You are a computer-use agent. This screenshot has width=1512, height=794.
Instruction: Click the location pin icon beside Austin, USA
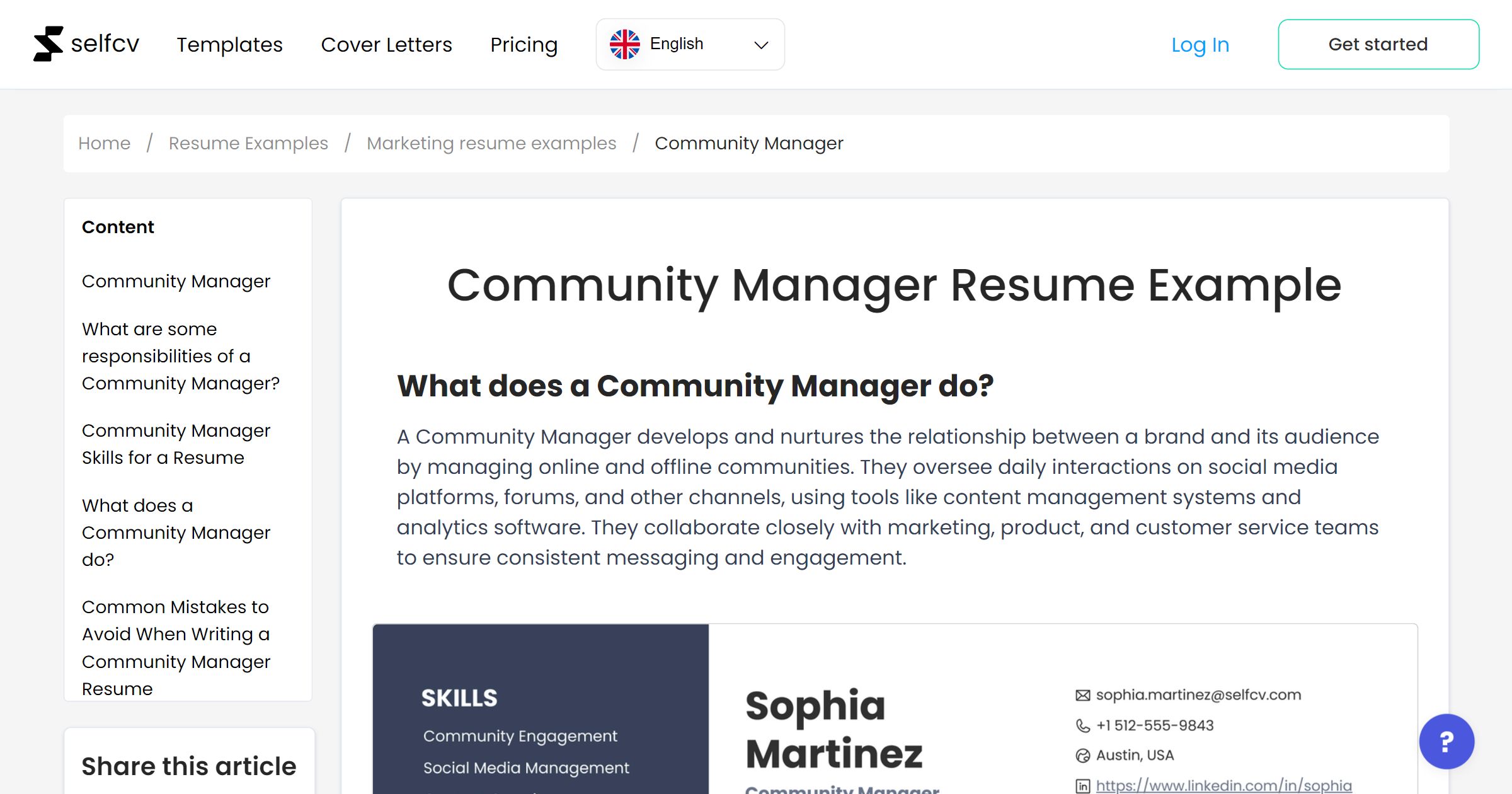click(1081, 755)
